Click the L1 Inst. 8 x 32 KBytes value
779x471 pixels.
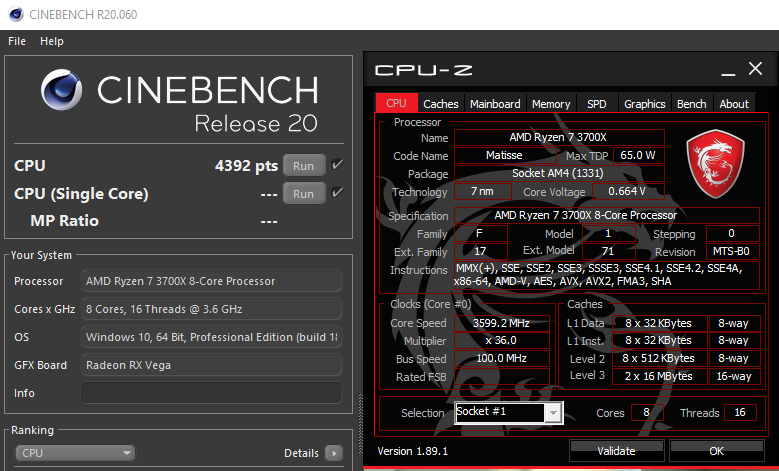pyautogui.click(x=659, y=341)
